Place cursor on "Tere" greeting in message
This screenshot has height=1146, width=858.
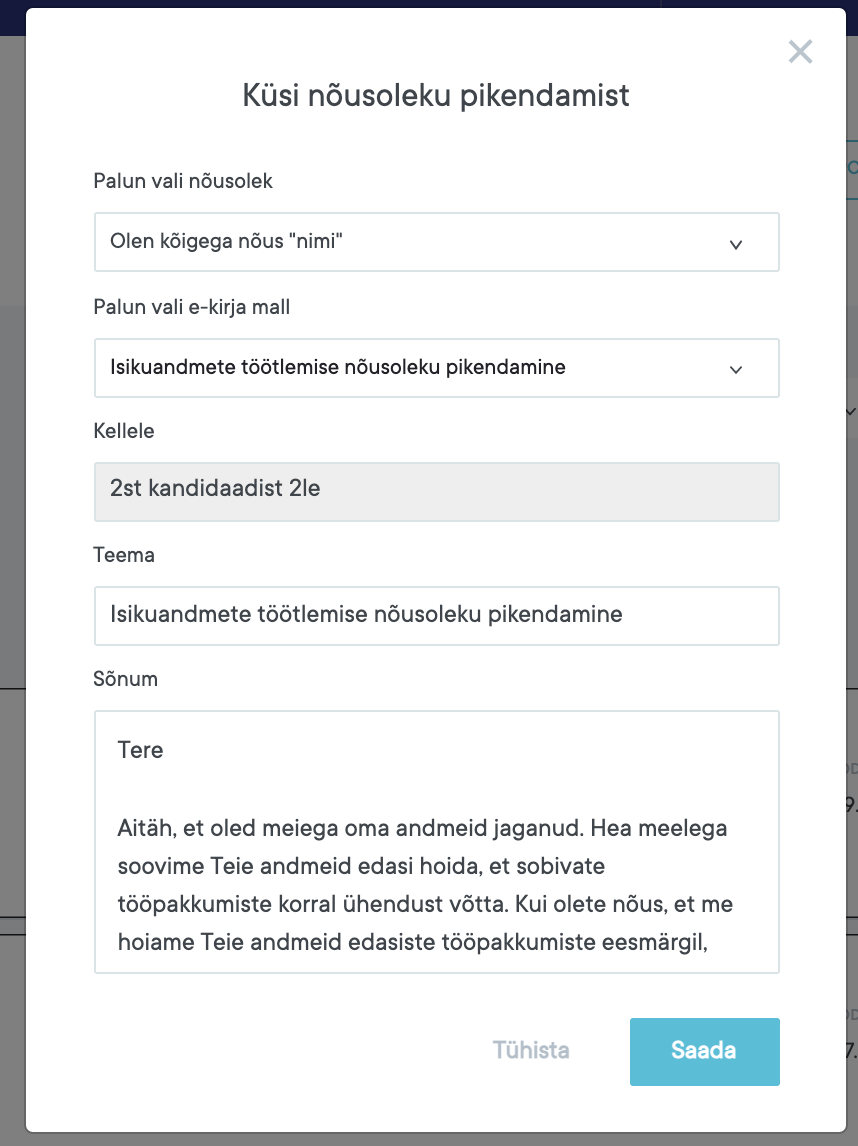coord(140,750)
